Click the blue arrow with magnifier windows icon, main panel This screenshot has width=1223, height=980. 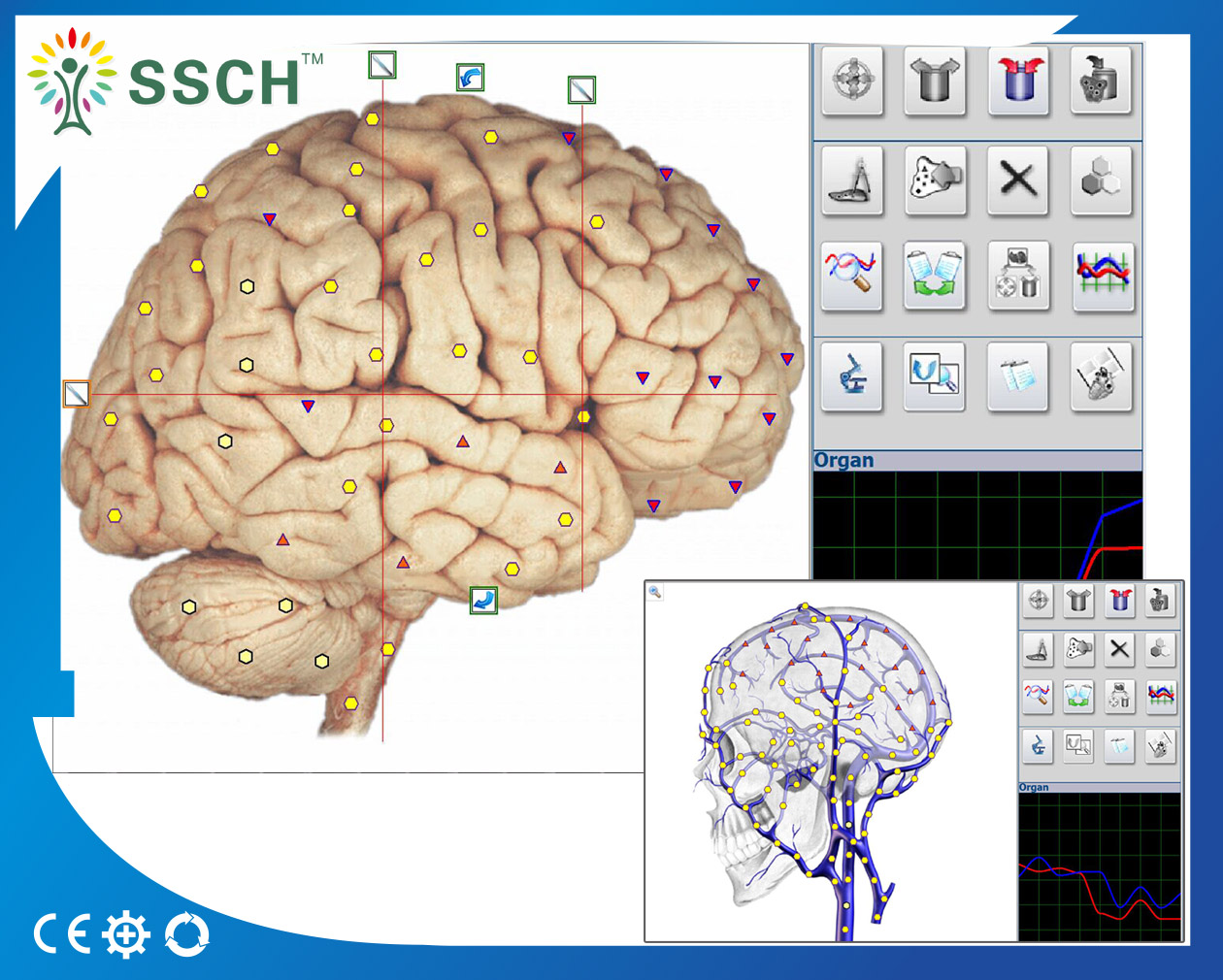click(x=936, y=376)
